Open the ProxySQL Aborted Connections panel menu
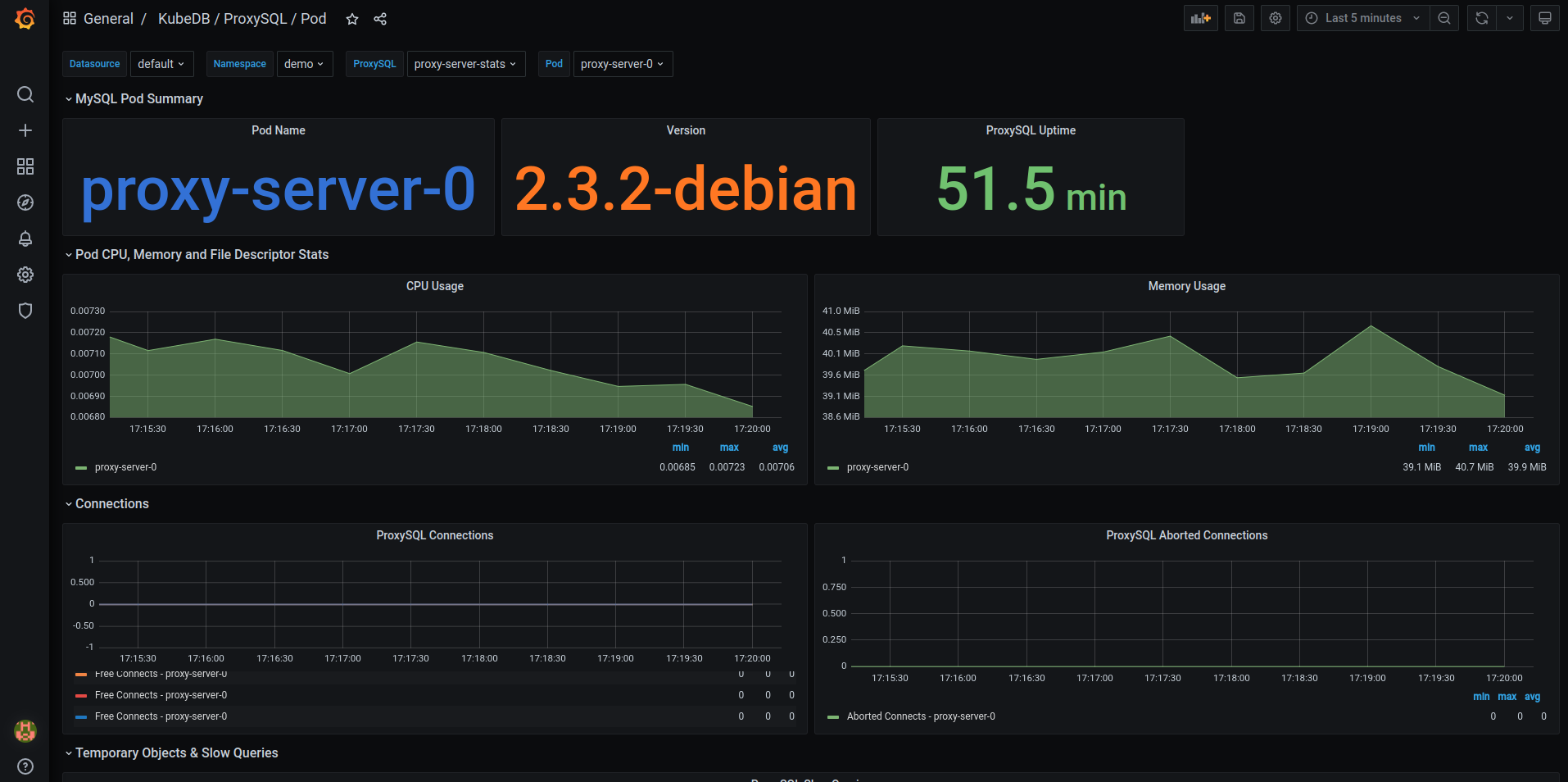 coord(1187,535)
